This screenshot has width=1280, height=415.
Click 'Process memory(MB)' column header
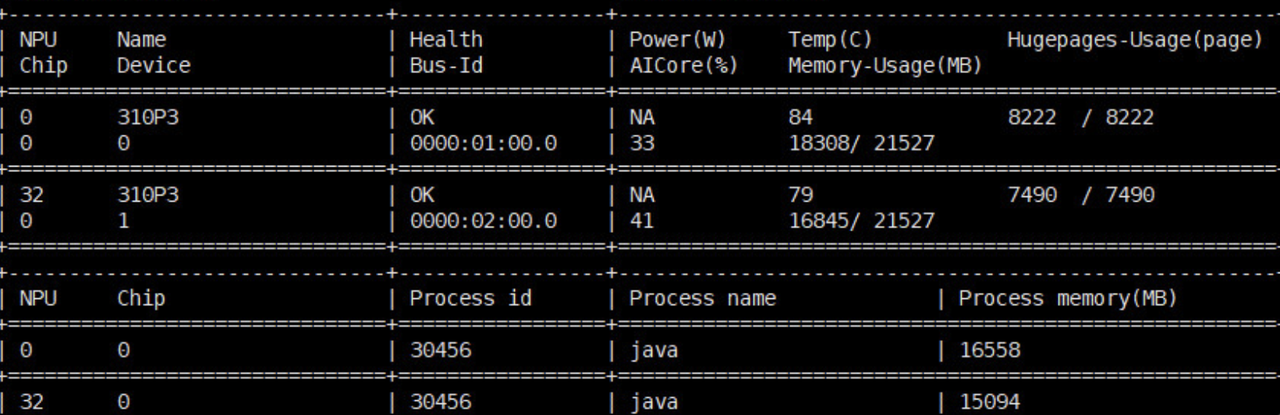click(x=1068, y=298)
